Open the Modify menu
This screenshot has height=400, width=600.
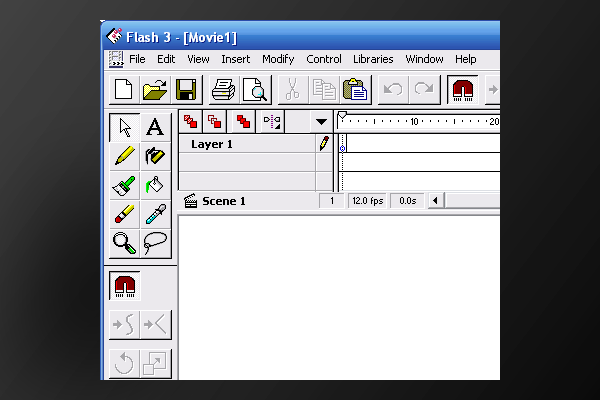278,59
